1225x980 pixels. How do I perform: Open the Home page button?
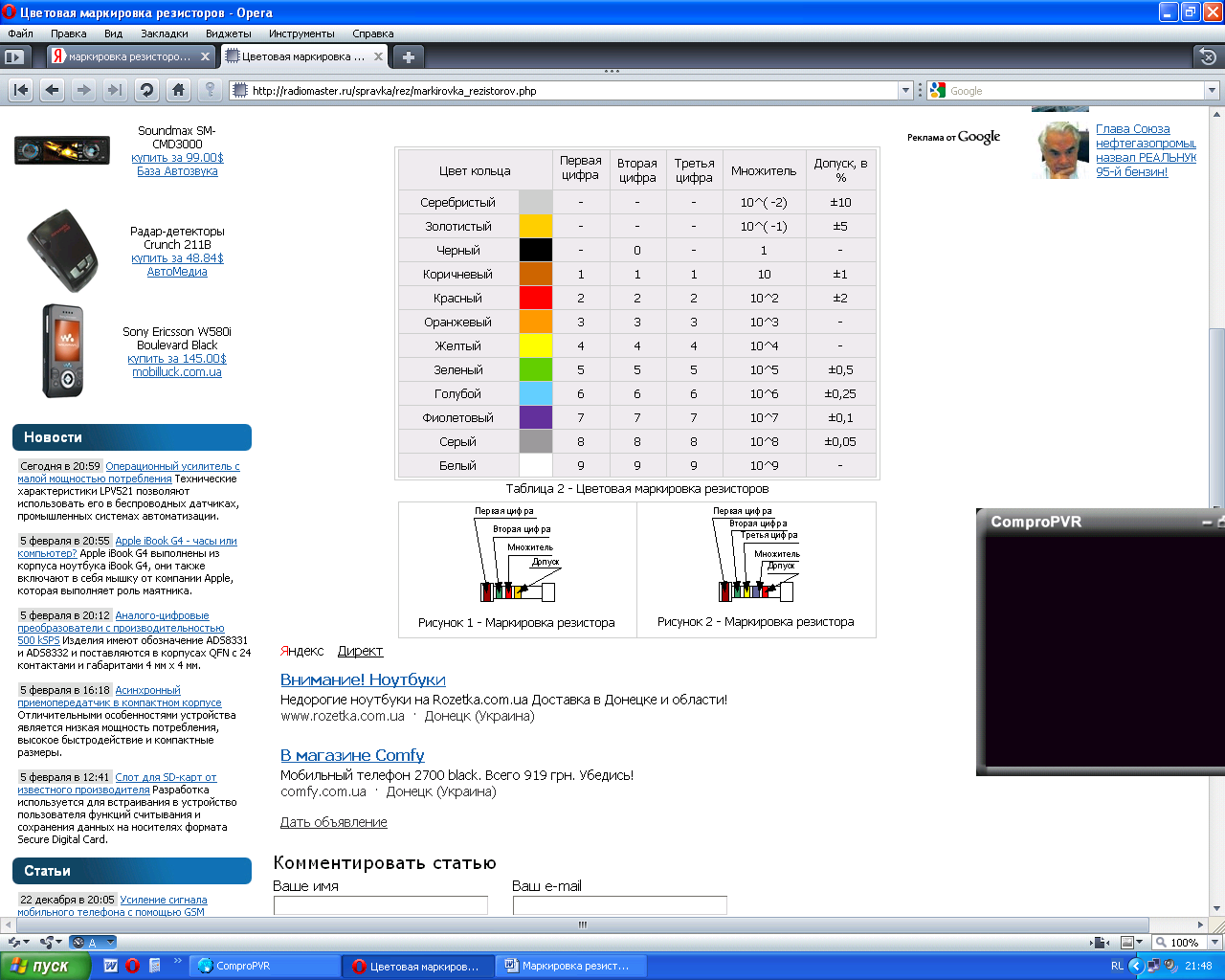click(x=178, y=90)
